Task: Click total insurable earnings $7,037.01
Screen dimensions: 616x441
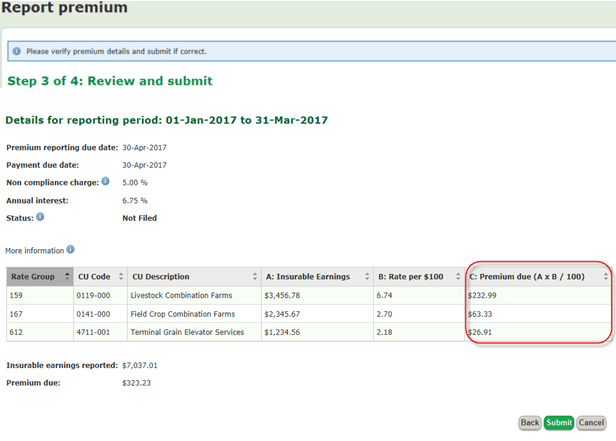Action: click(x=139, y=365)
